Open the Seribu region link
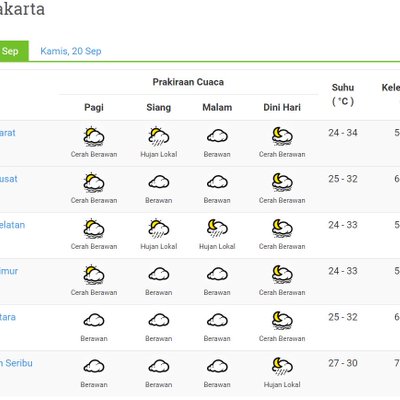 pos(16,363)
